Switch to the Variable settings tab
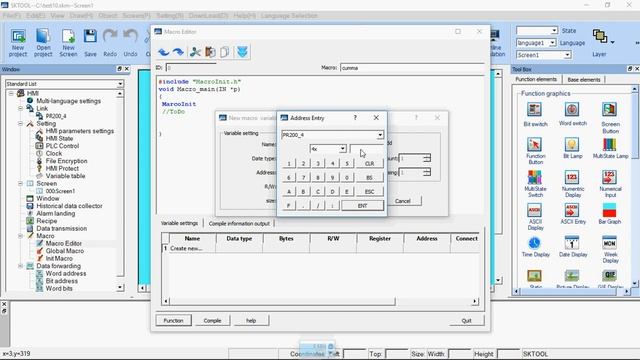Screen dimensions: 640x360 point(179,223)
